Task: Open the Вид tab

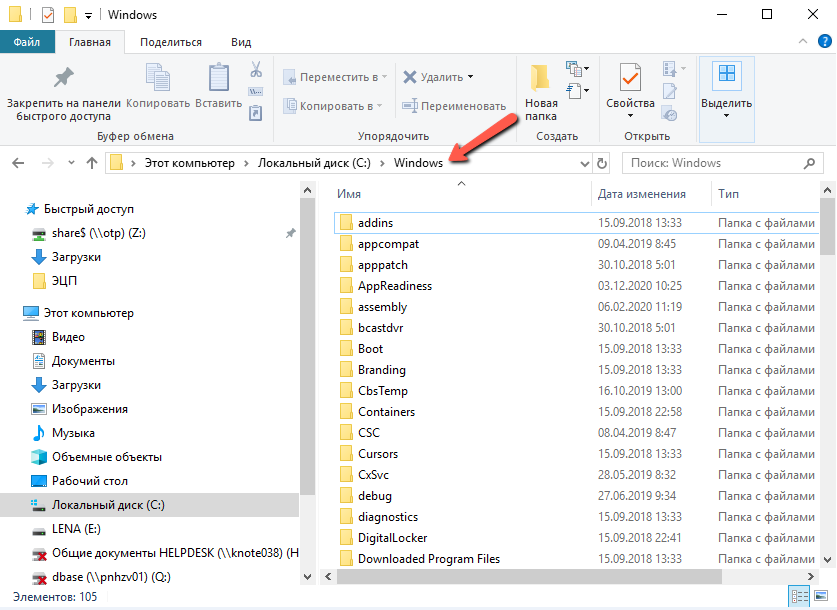Action: 241,42
